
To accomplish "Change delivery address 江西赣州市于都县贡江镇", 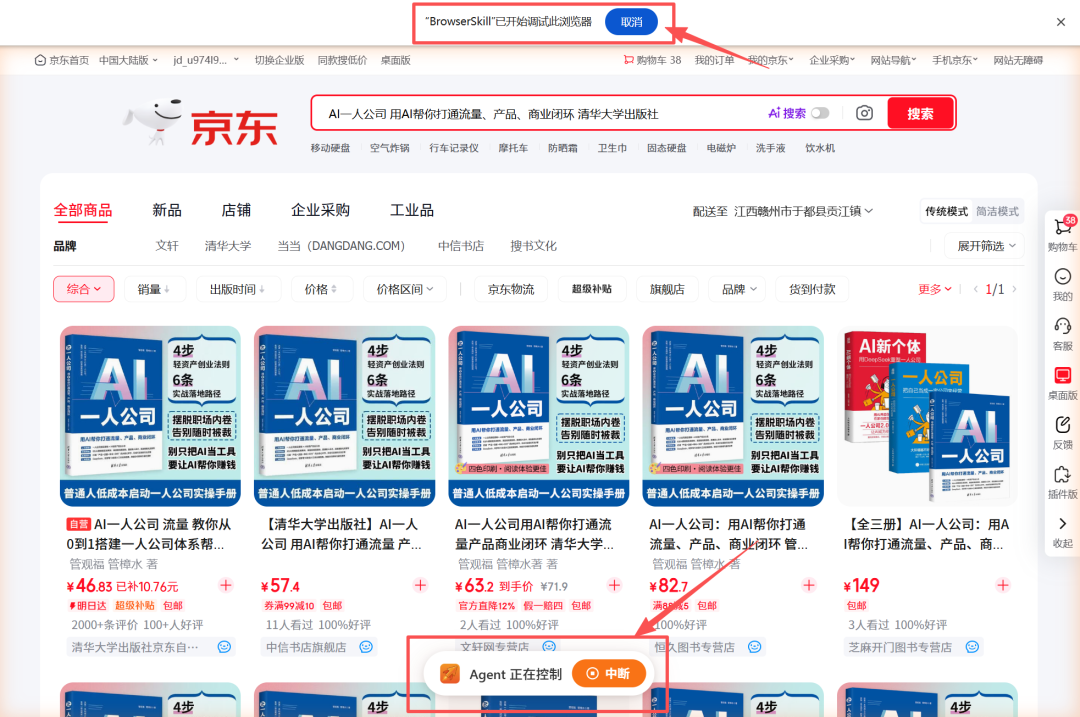I will click(803, 211).
